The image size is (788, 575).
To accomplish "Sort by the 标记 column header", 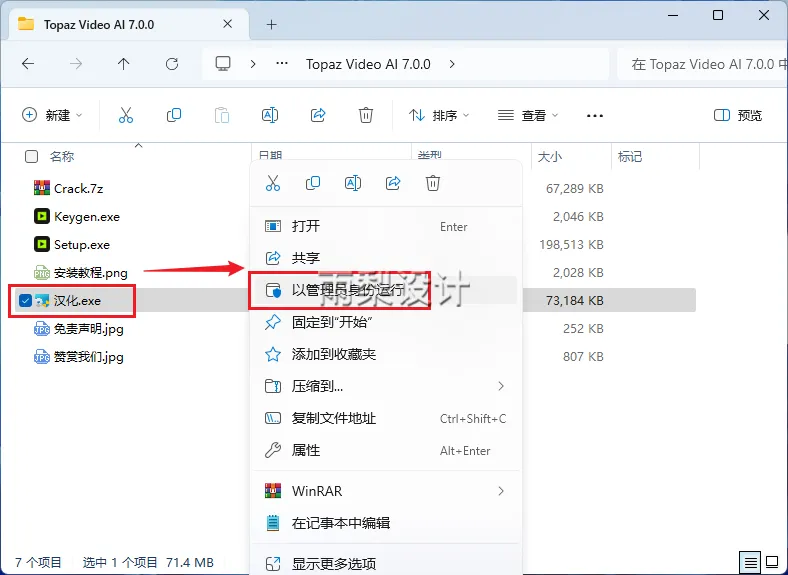I will 630,157.
